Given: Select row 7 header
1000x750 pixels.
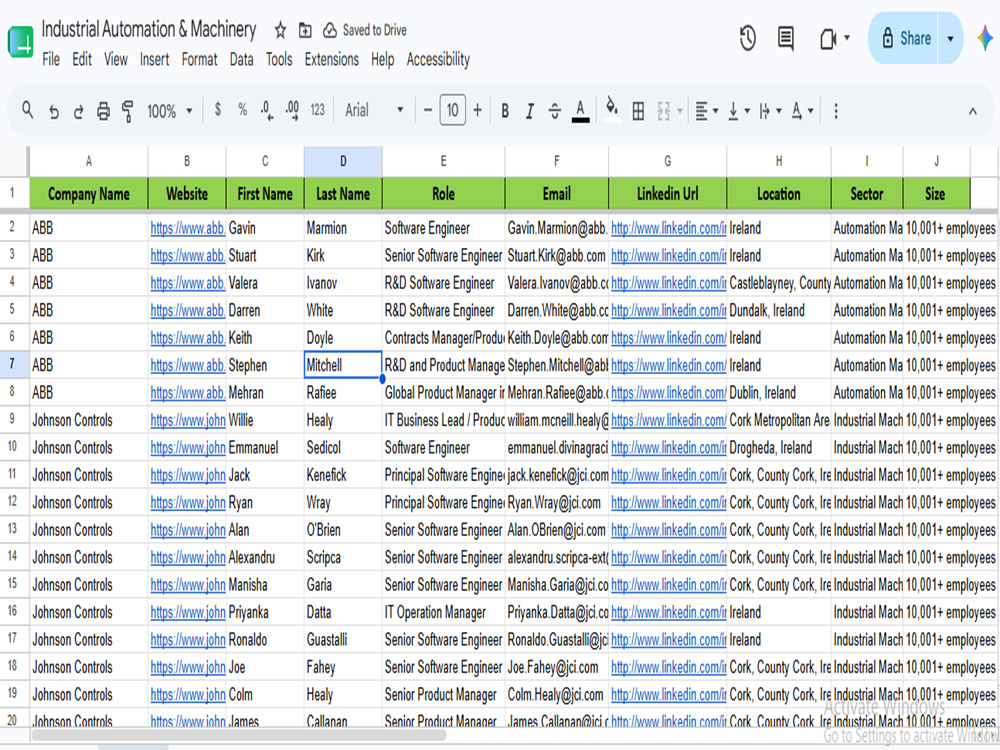Looking at the screenshot, I should click(12, 365).
